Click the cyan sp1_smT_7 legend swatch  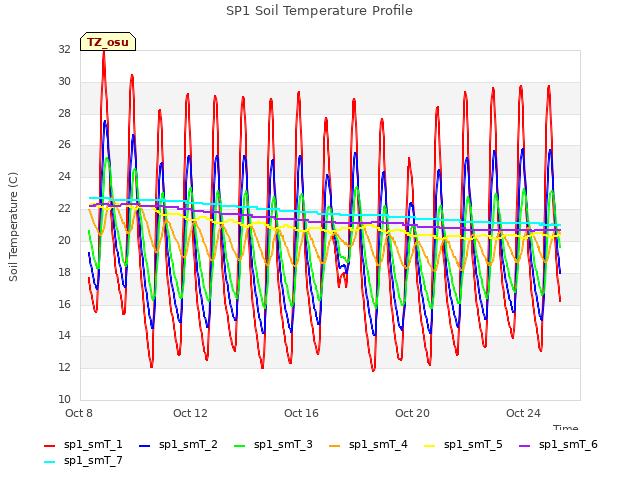(x=49, y=462)
